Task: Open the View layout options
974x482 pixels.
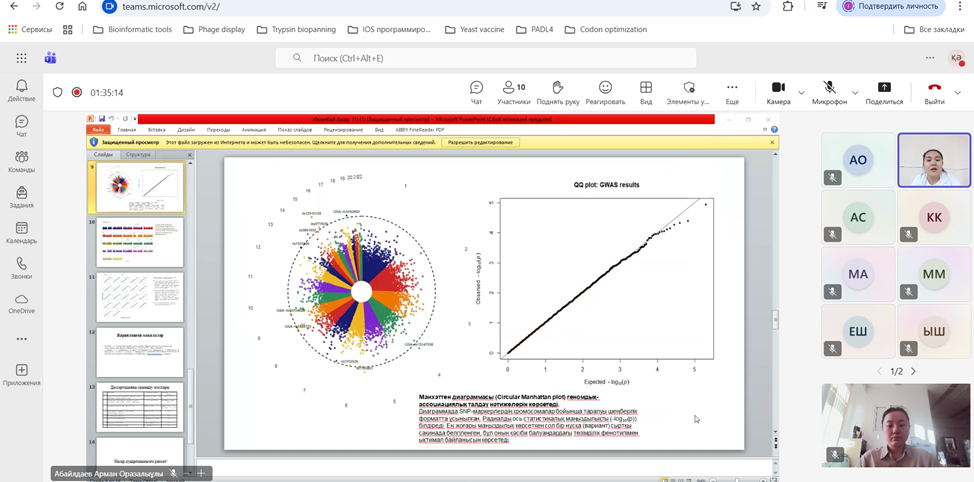Action: pos(646,92)
